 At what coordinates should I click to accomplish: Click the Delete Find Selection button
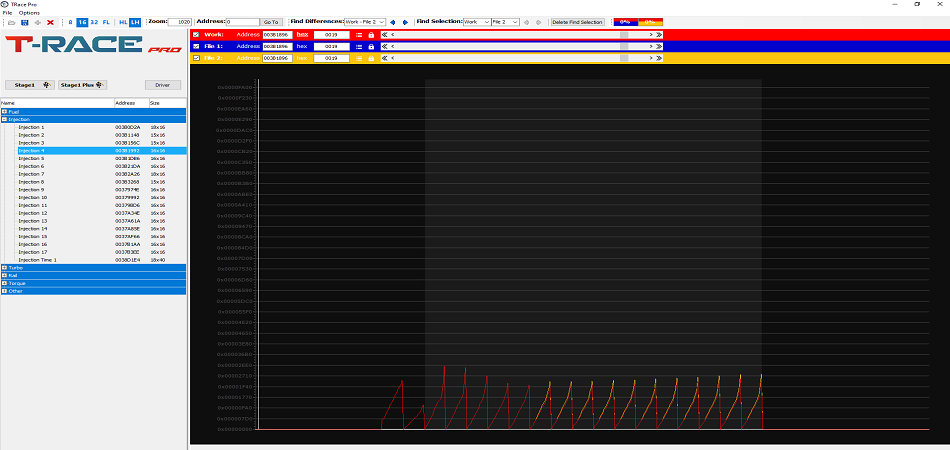577,21
